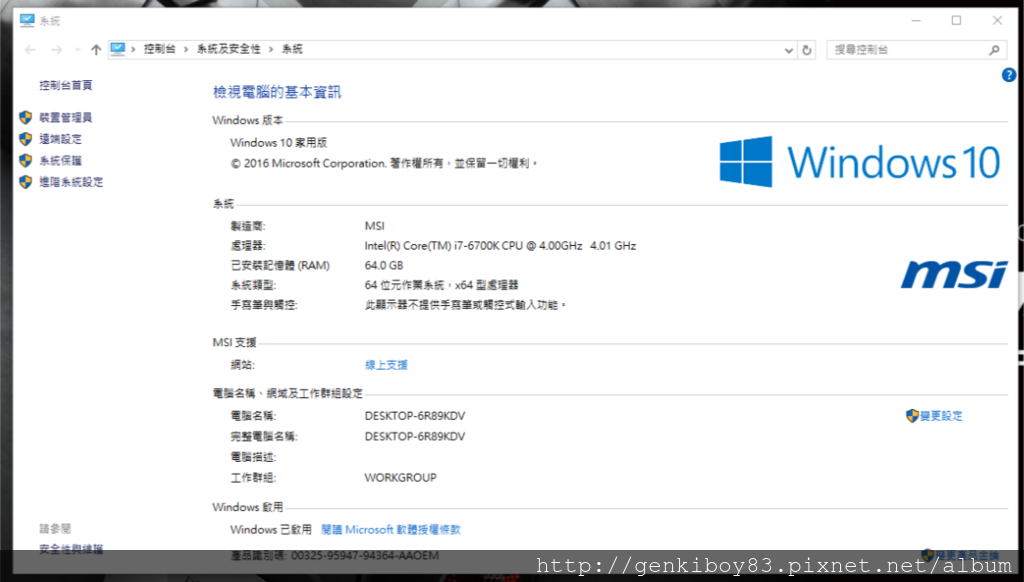
Task: Click the shield icon beside 系統保護
Action: [x=25, y=161]
